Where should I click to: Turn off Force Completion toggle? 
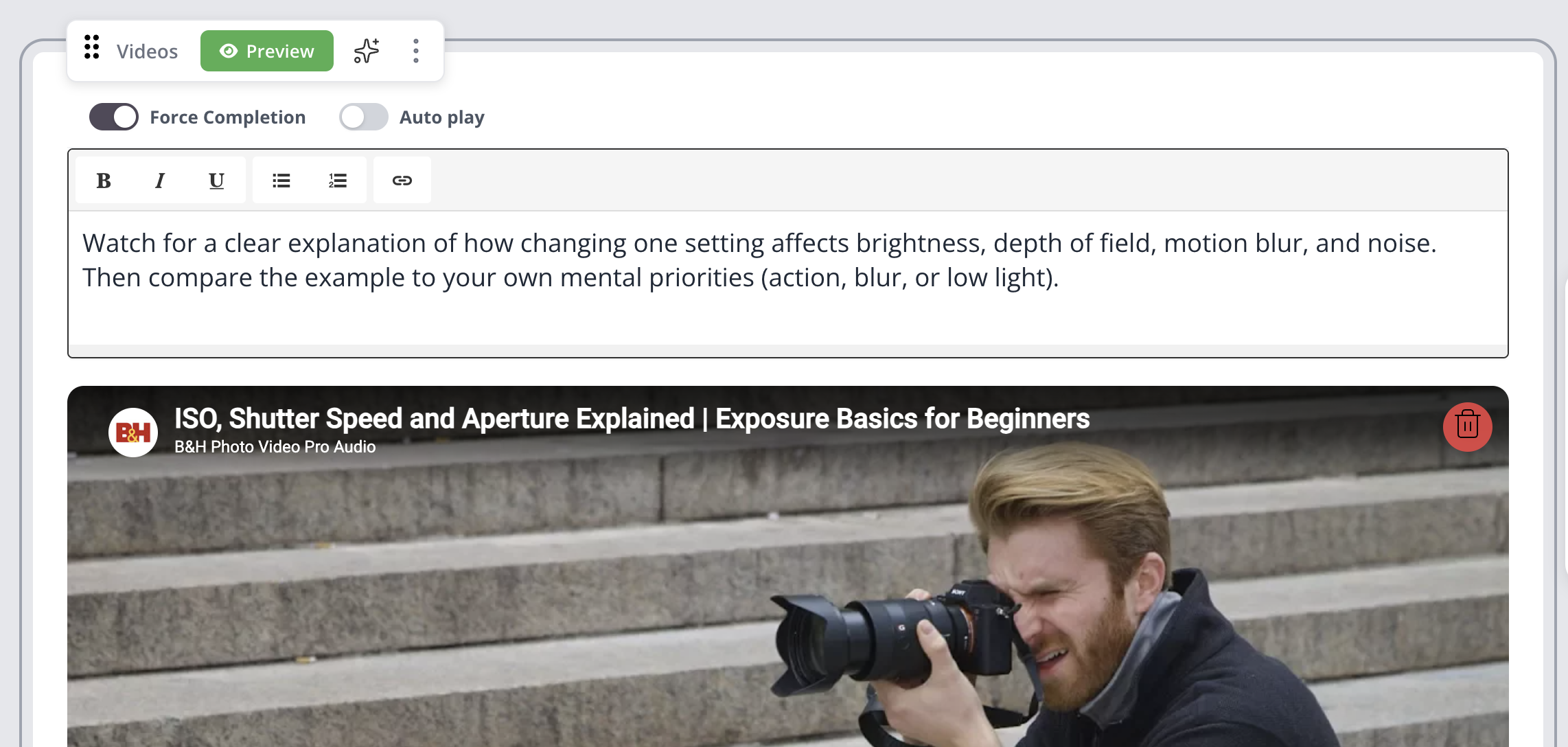[x=114, y=117]
